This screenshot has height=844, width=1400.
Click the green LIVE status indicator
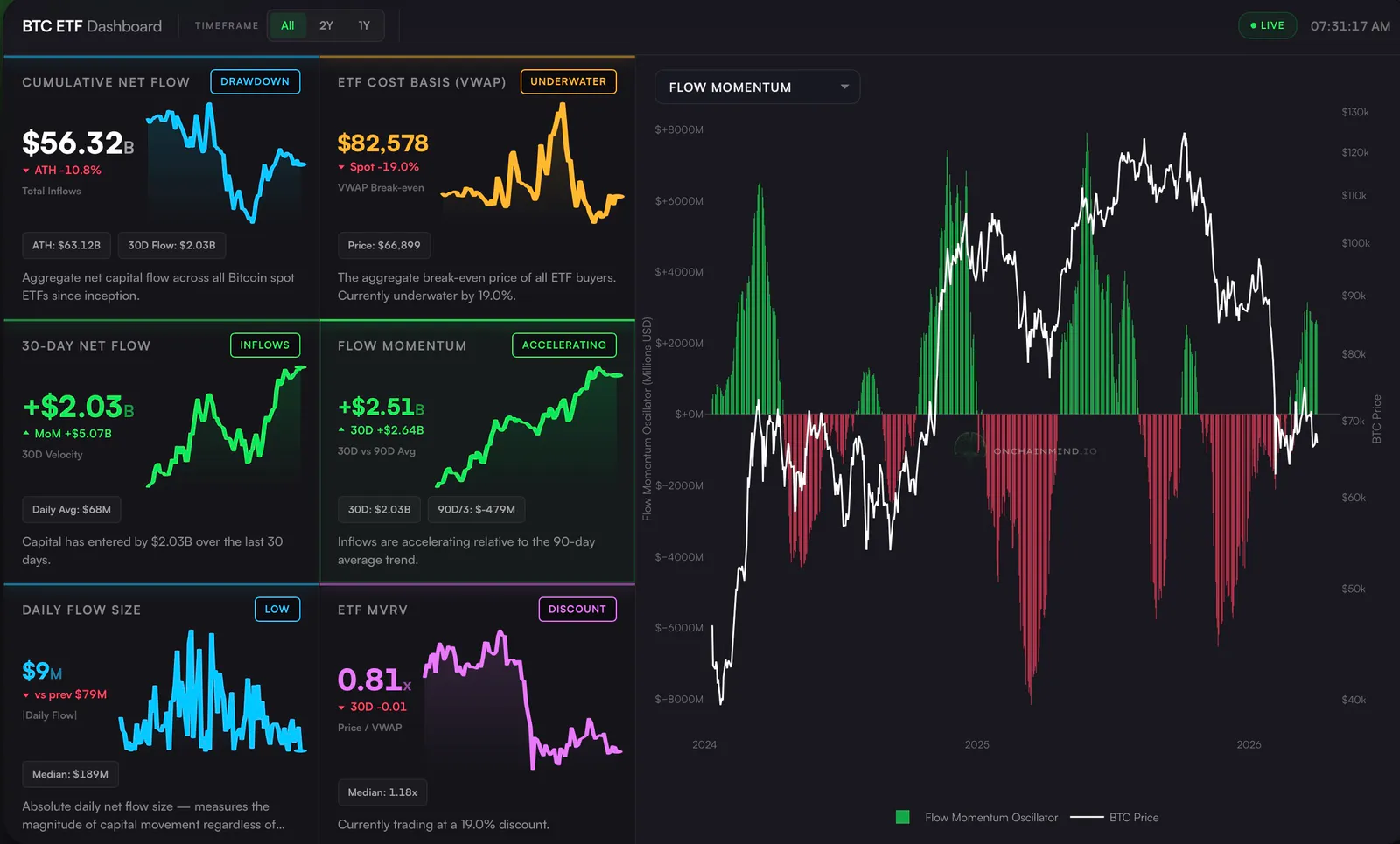click(1267, 25)
